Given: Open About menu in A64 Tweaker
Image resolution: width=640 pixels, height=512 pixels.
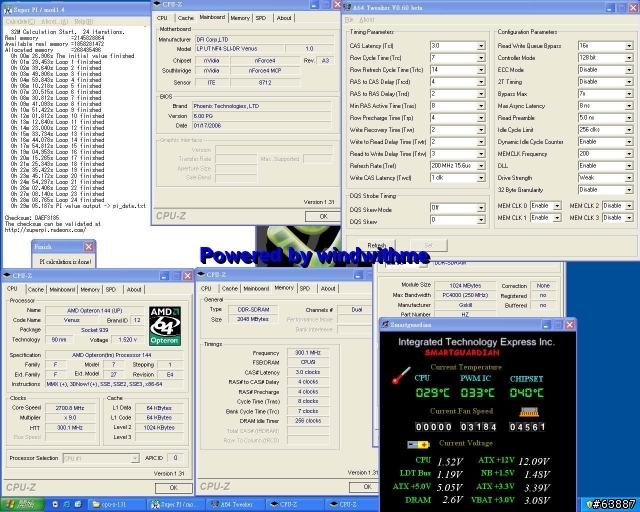Looking at the screenshot, I should 367,19.
